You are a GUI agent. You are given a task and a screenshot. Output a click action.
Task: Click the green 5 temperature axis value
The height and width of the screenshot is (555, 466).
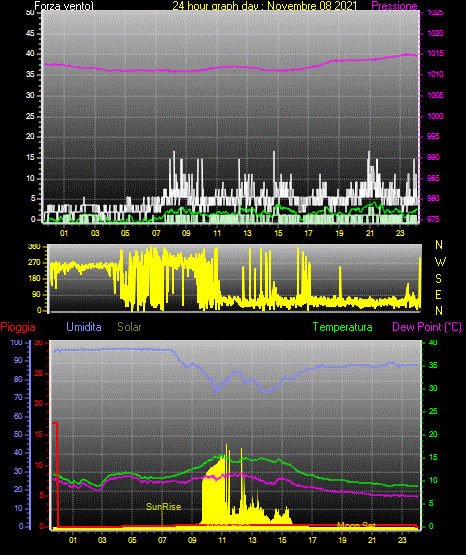click(431, 503)
